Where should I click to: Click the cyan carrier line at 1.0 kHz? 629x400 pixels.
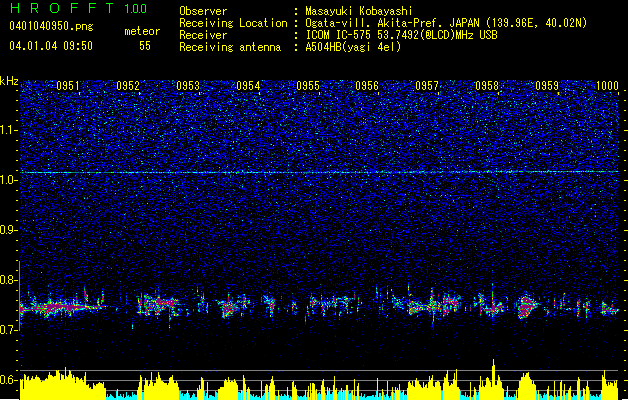point(319,172)
